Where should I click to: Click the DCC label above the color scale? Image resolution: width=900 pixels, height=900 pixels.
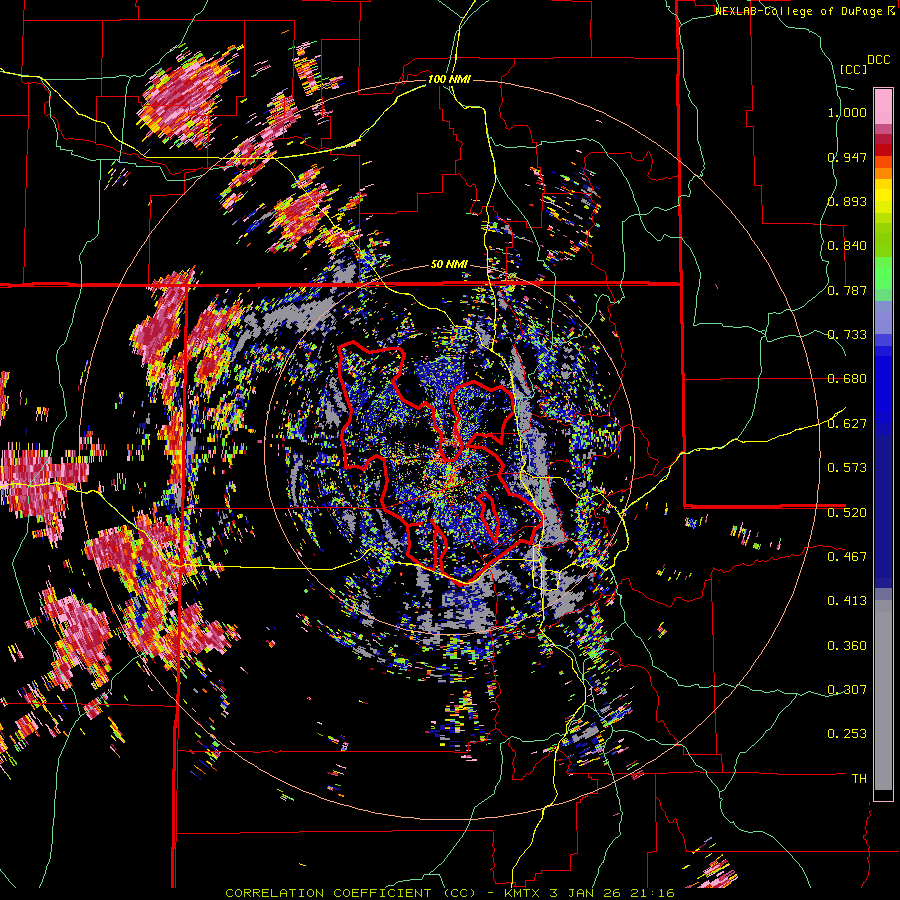coord(878,60)
